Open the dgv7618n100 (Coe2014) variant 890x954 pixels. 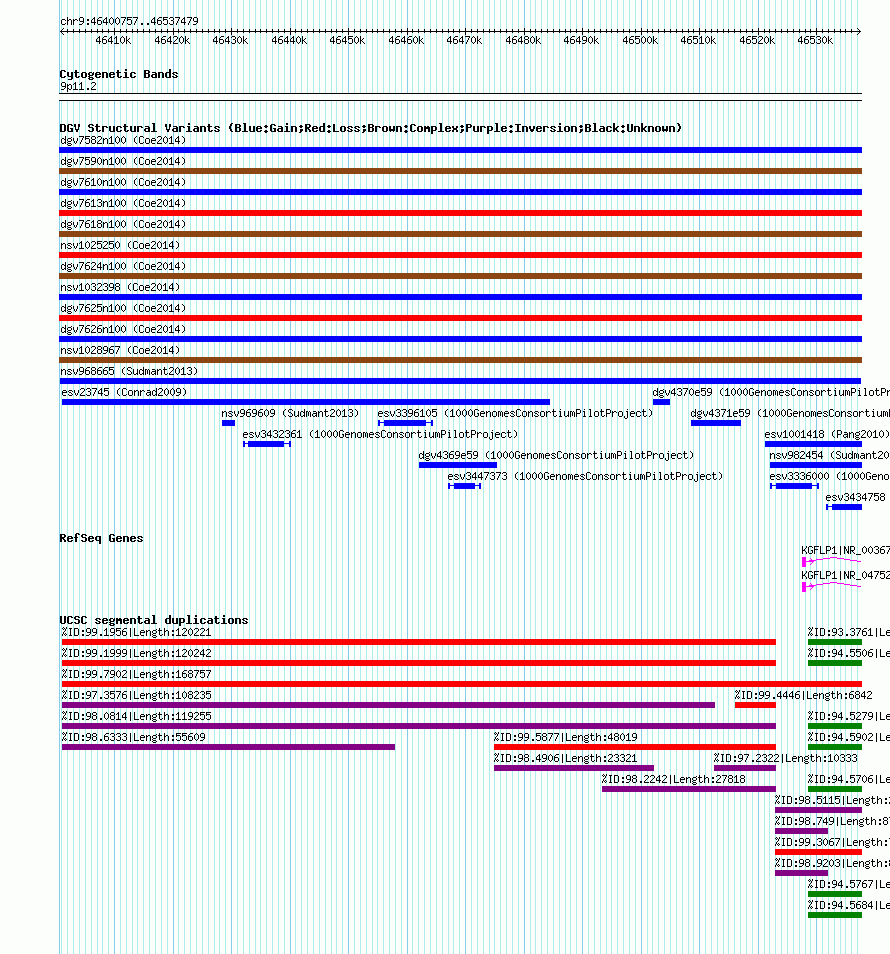coord(123,225)
